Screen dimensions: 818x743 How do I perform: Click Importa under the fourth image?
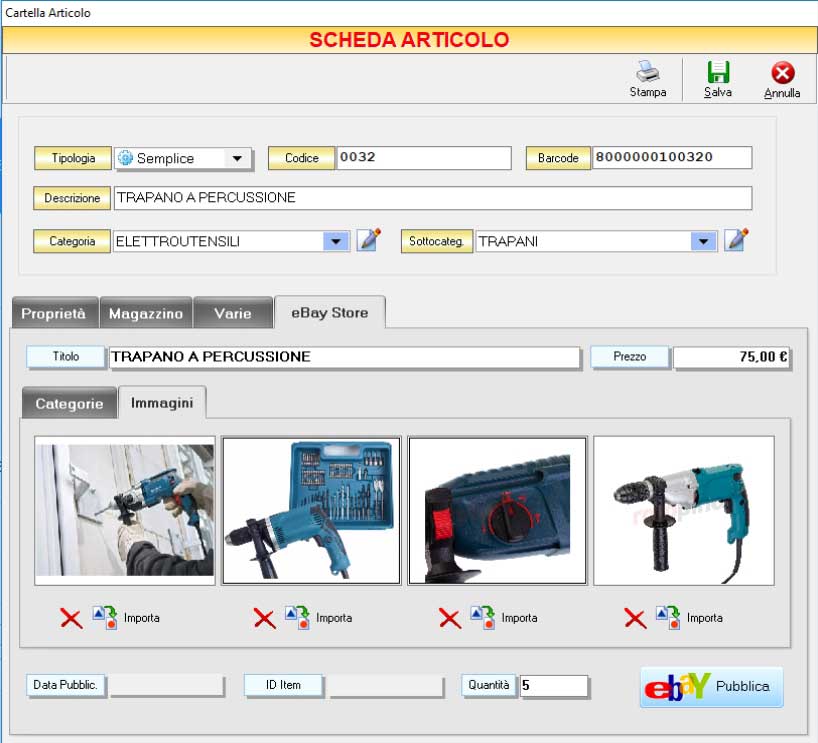(x=703, y=618)
